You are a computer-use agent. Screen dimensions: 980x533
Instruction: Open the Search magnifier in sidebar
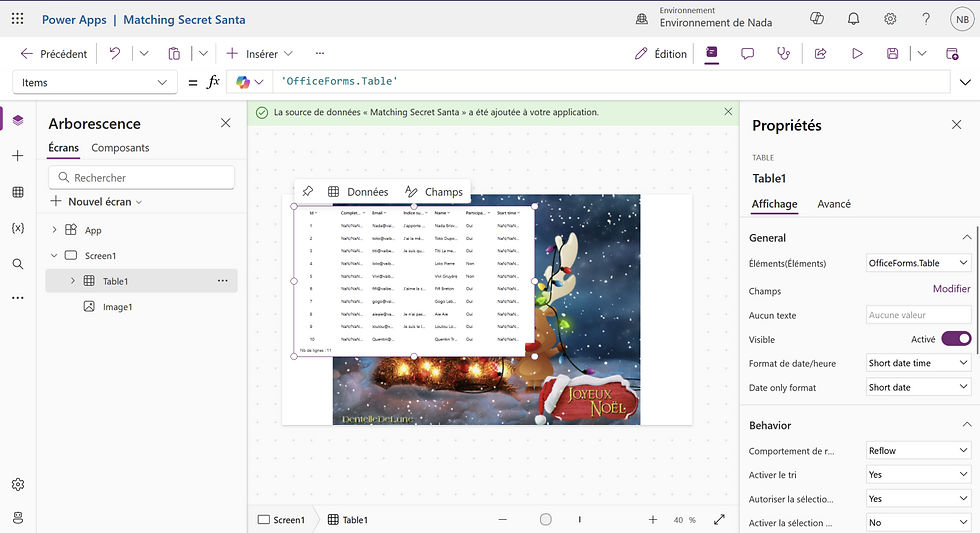(18, 264)
